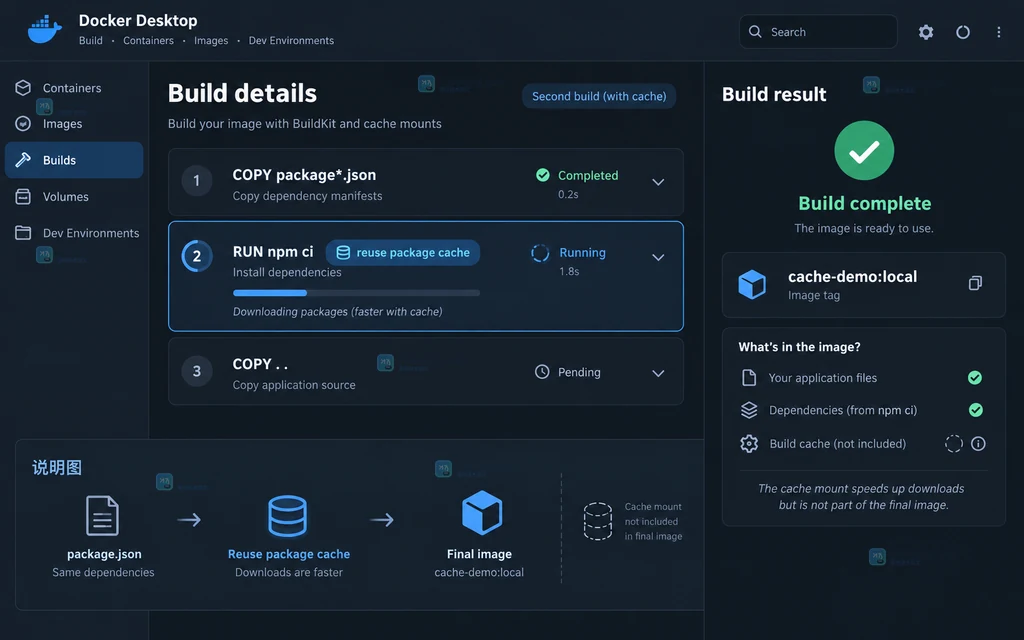Click the green Build complete checkmark

pos(864,151)
